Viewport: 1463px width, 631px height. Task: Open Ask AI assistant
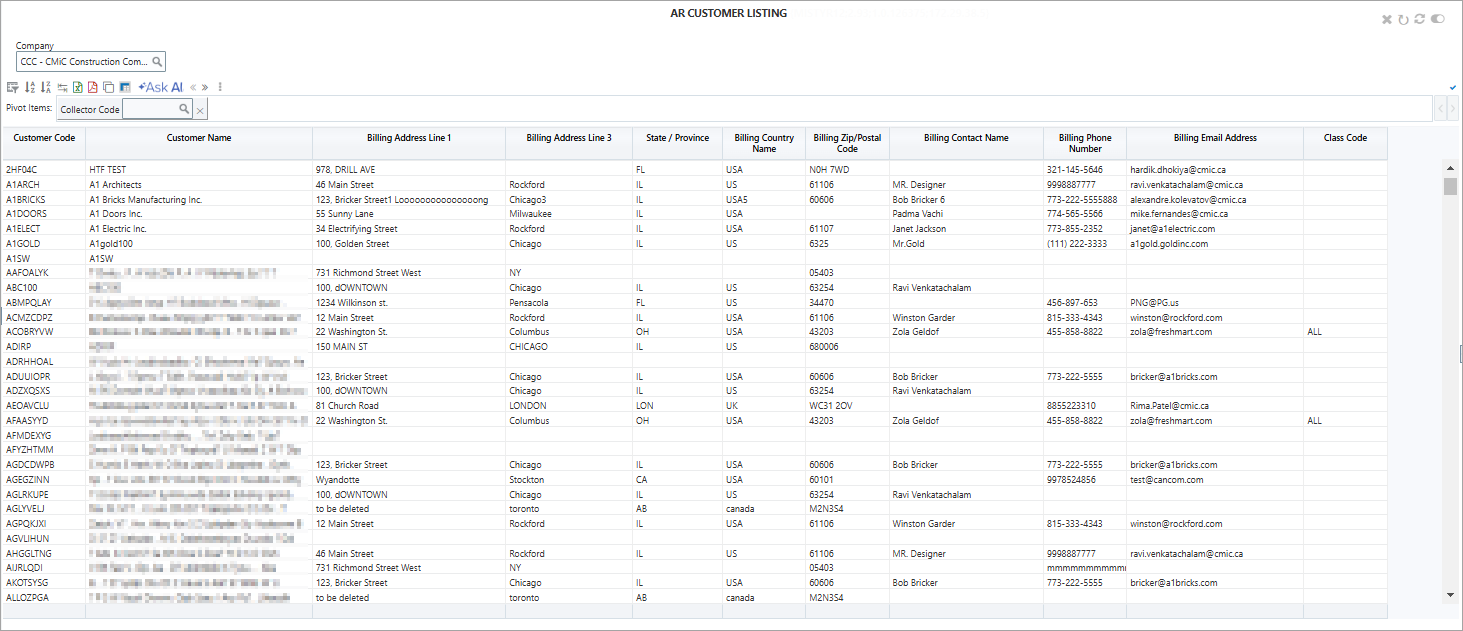point(160,87)
